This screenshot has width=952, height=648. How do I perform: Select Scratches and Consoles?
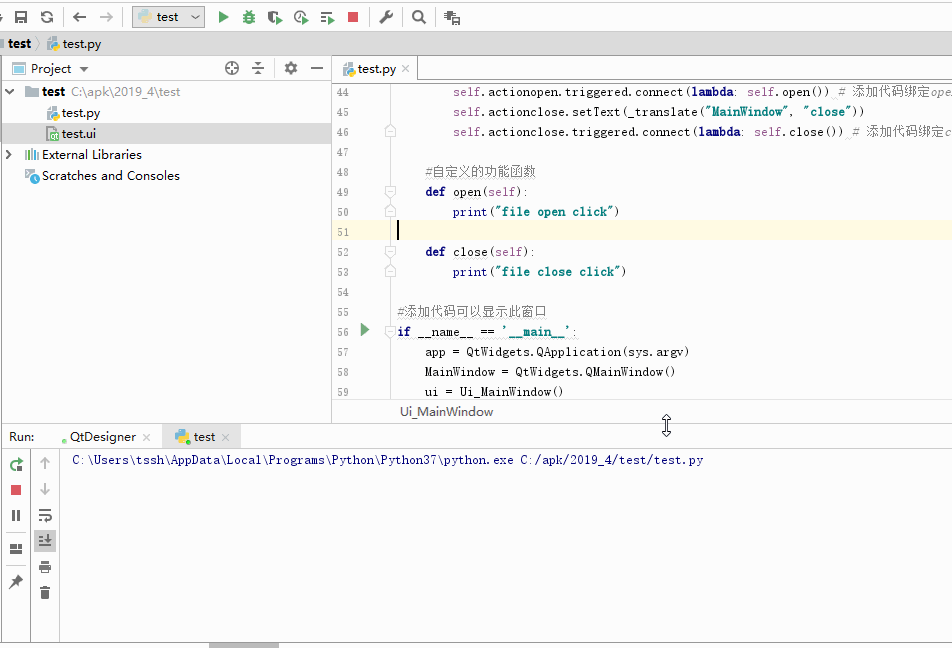coord(103,176)
